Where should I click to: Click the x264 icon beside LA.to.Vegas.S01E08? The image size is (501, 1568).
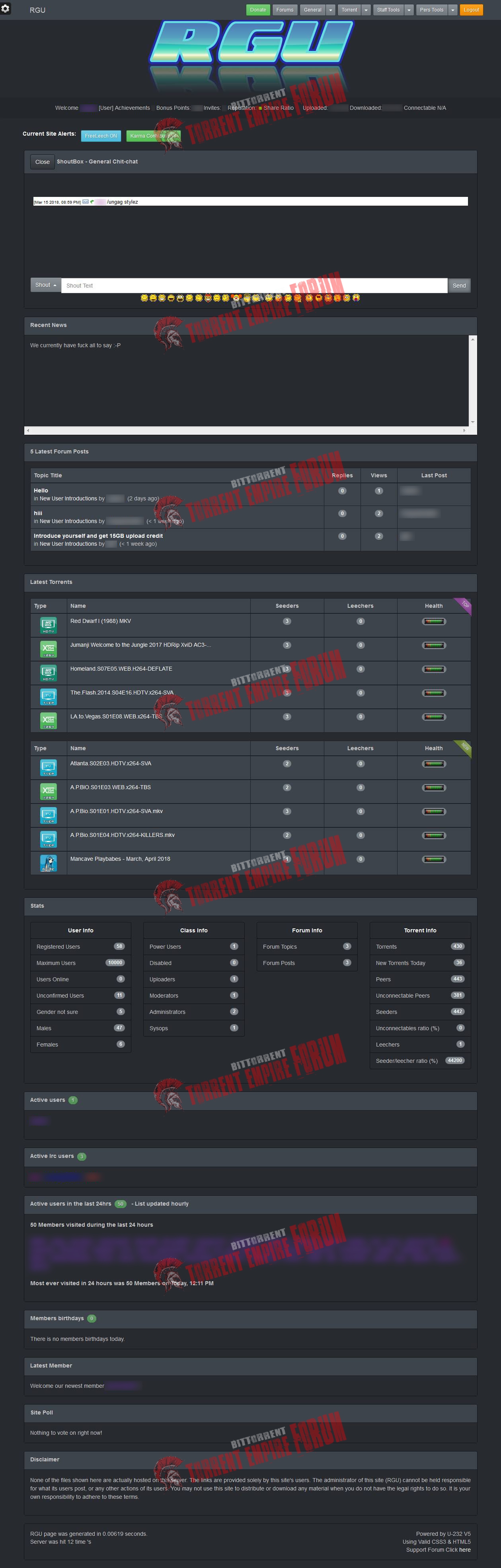click(x=48, y=721)
